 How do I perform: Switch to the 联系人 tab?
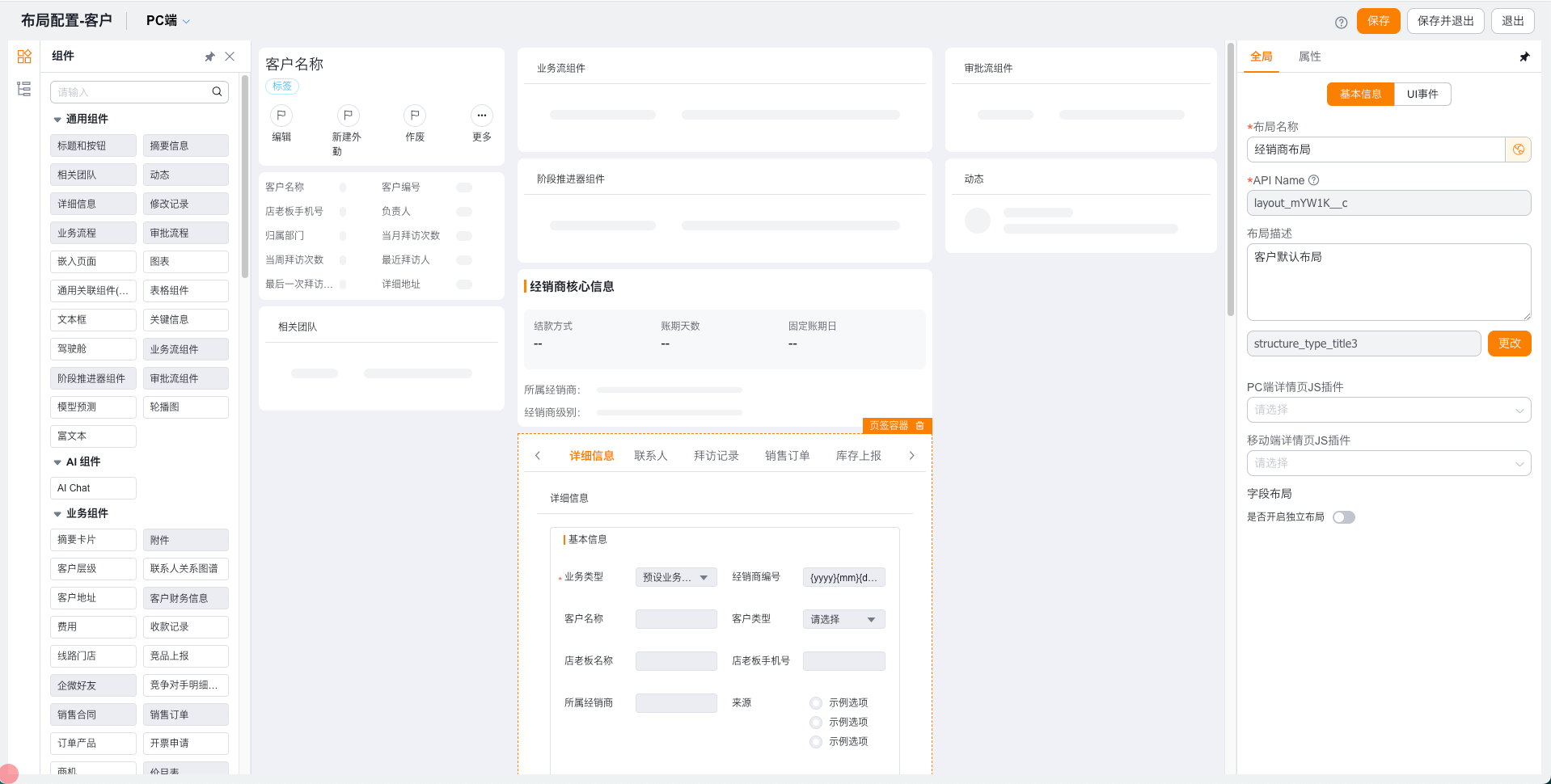point(650,456)
